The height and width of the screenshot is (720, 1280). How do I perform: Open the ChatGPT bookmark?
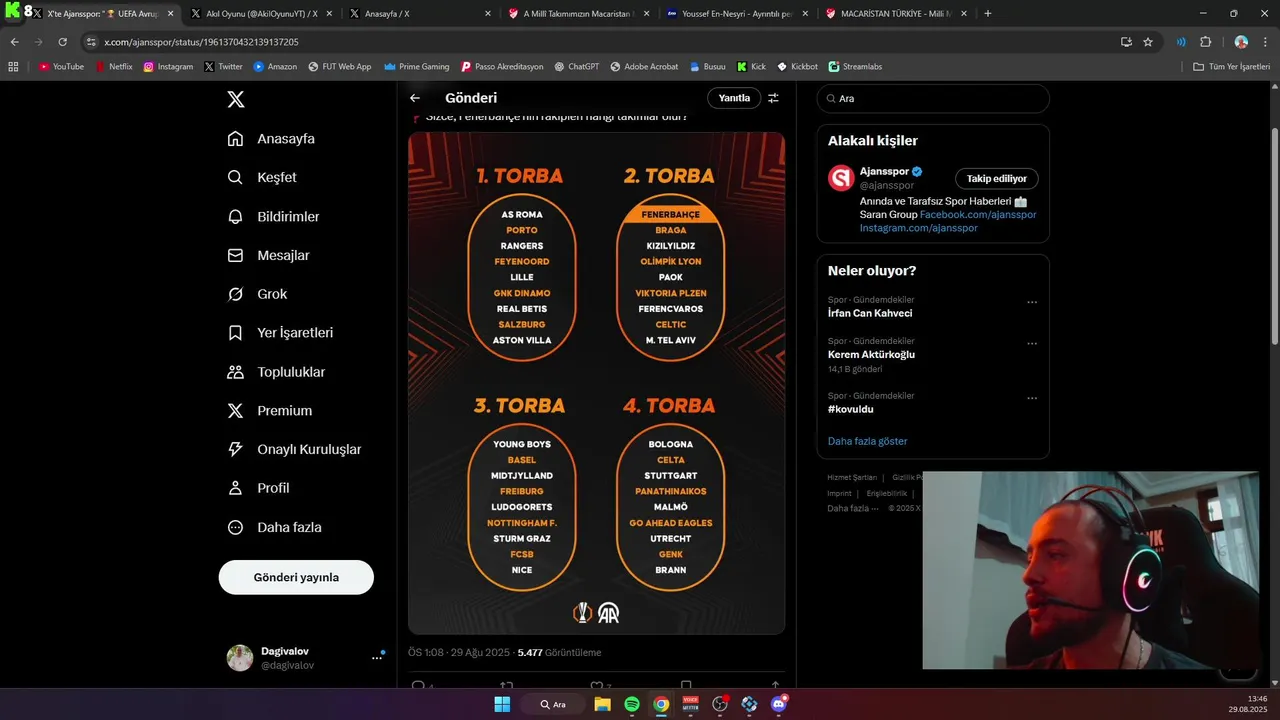tap(577, 66)
